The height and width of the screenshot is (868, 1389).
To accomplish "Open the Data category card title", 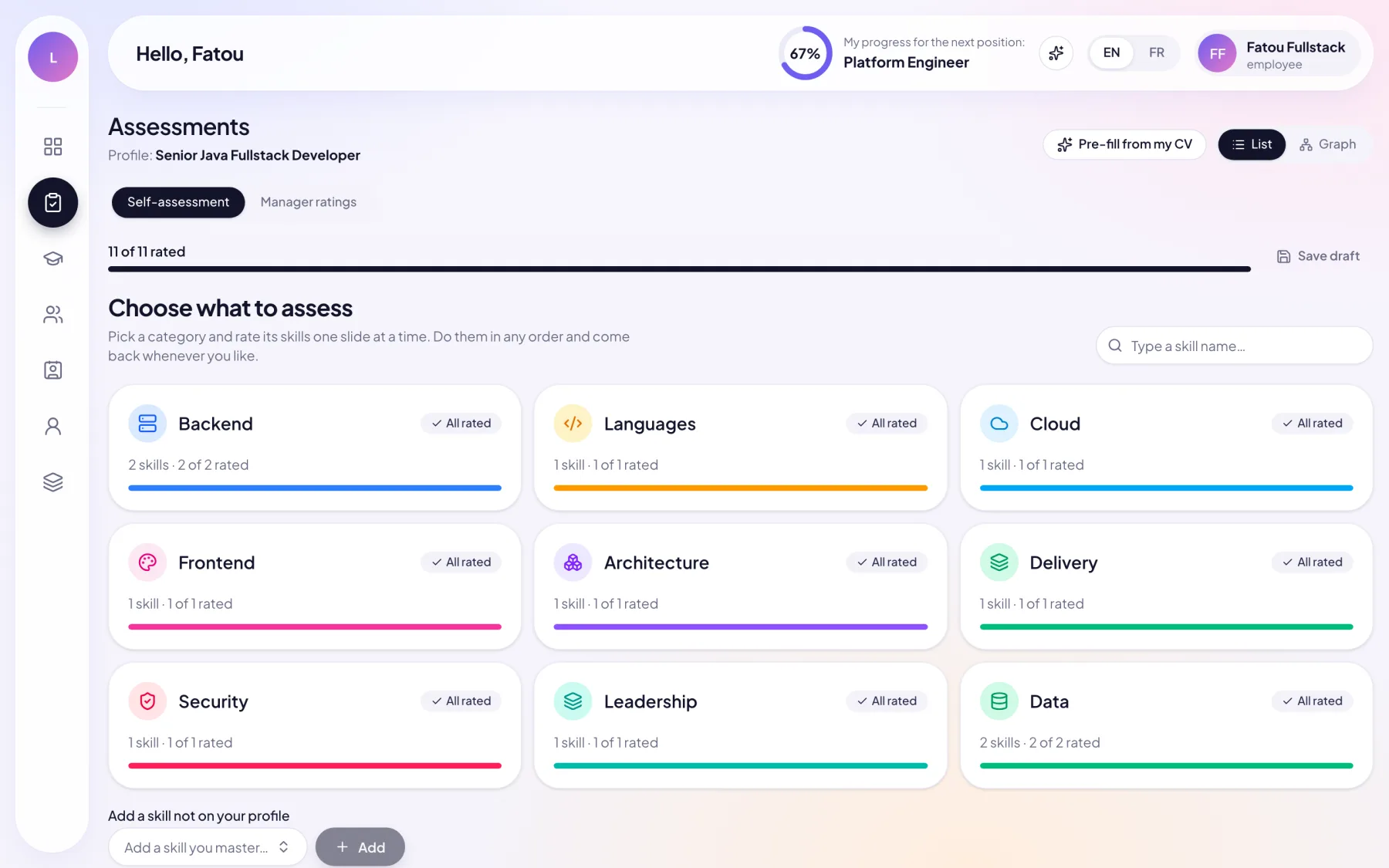I will pyautogui.click(x=1049, y=701).
